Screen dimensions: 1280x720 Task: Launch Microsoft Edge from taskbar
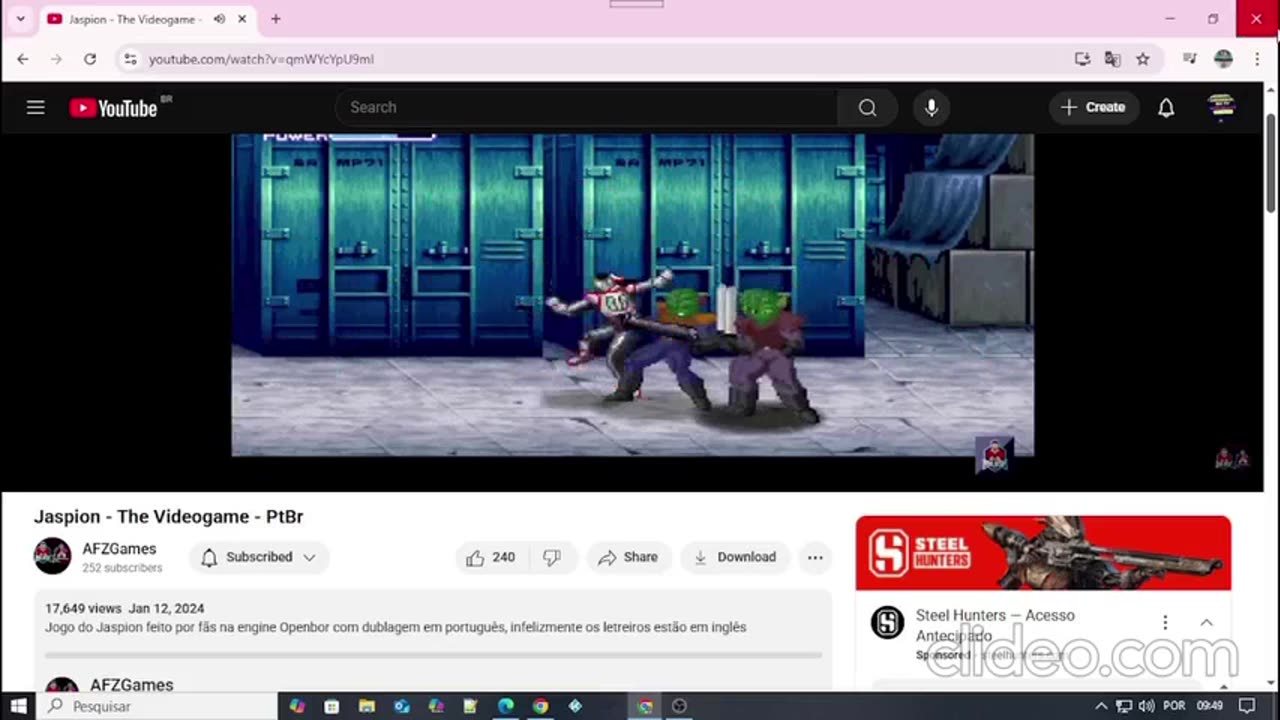(506, 706)
